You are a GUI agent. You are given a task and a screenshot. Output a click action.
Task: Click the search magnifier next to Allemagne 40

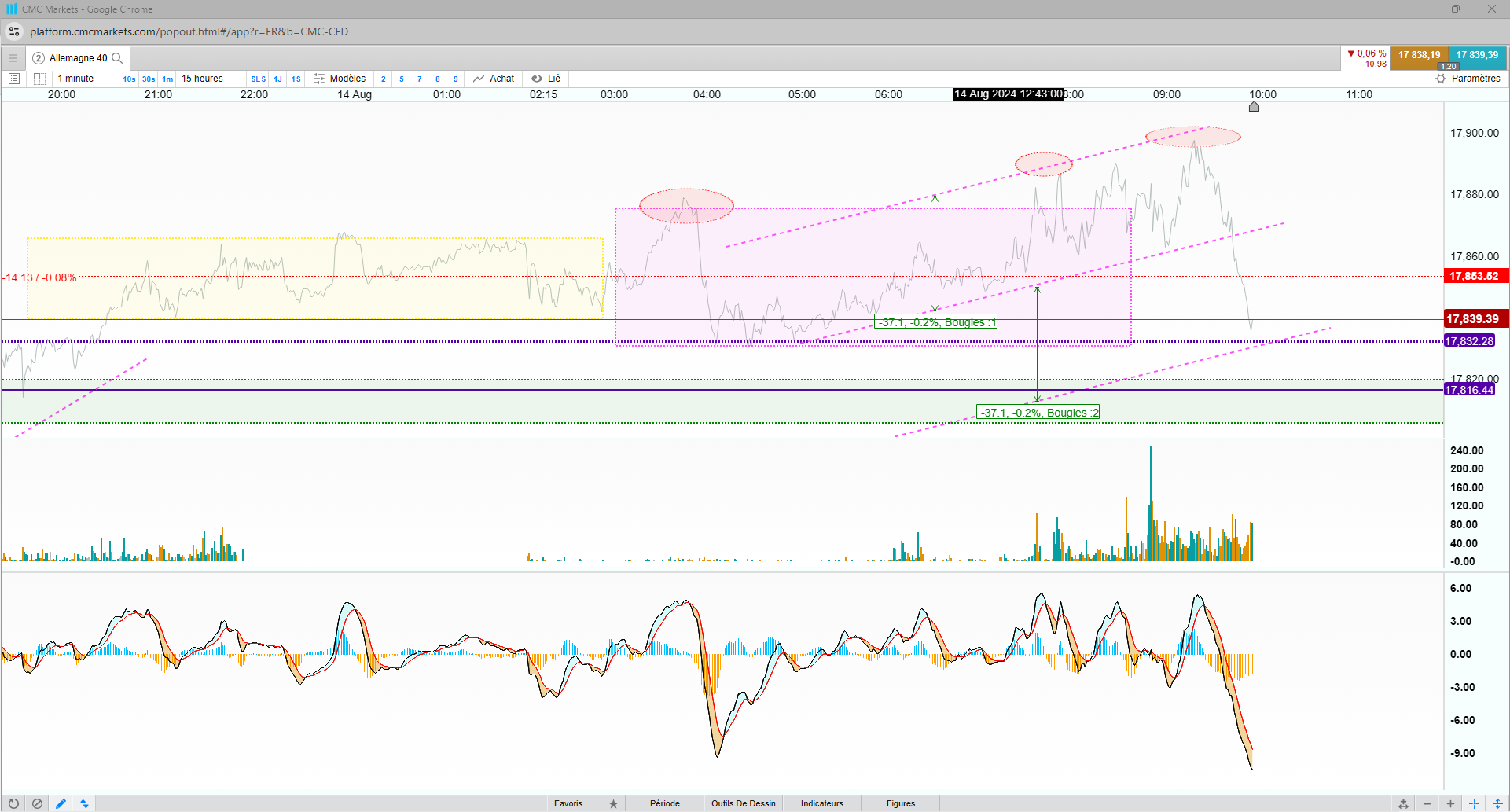point(117,58)
